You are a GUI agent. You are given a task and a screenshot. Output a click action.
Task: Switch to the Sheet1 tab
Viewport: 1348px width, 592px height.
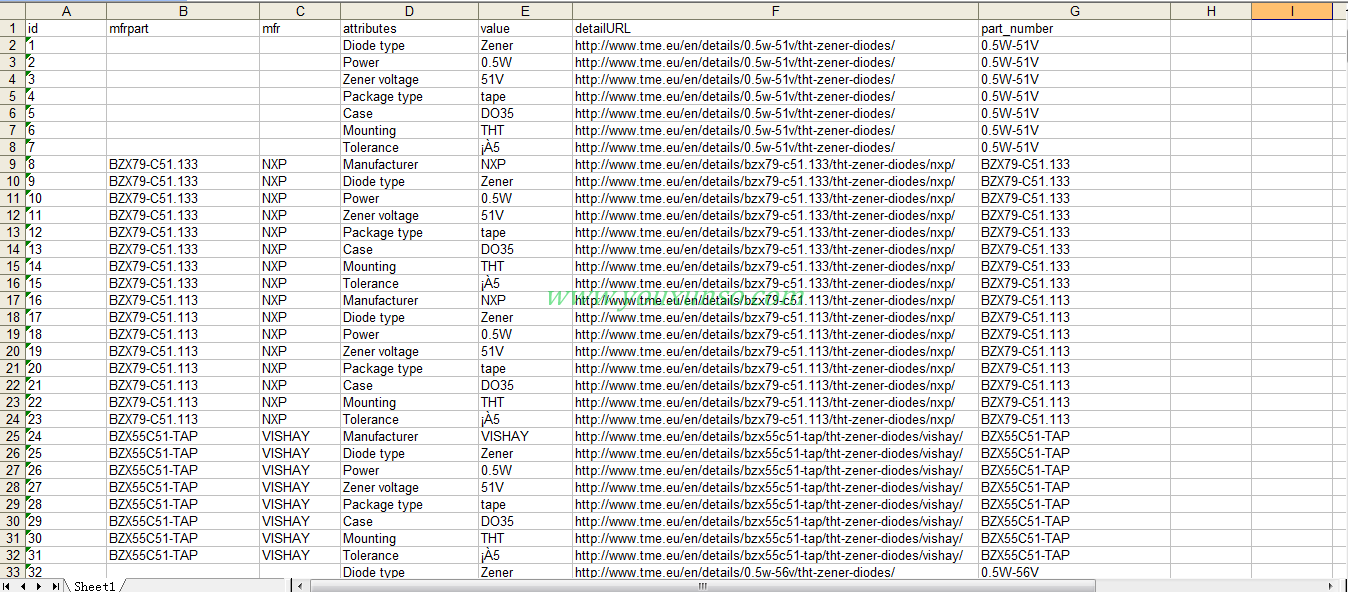point(95,586)
